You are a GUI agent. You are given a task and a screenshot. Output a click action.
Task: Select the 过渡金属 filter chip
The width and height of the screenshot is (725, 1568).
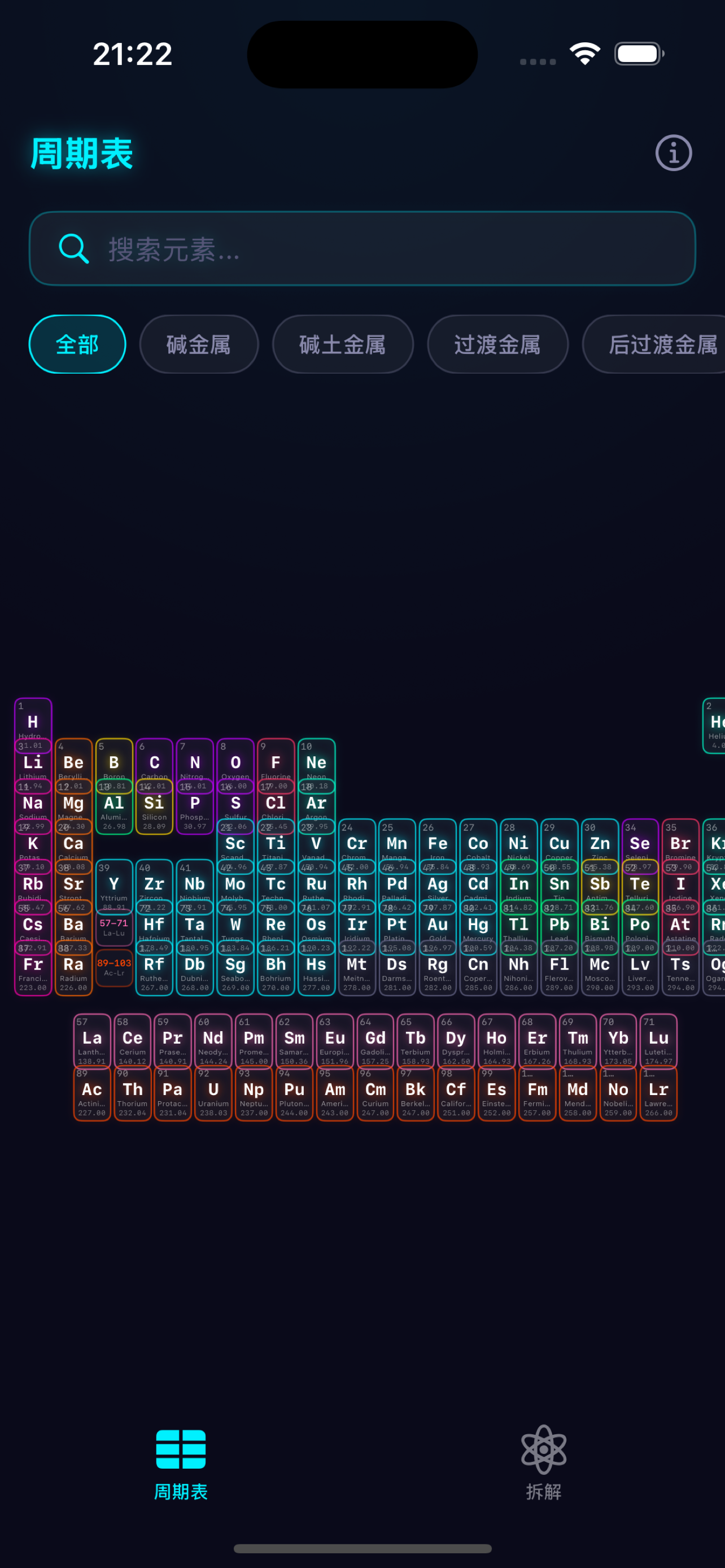coord(497,344)
